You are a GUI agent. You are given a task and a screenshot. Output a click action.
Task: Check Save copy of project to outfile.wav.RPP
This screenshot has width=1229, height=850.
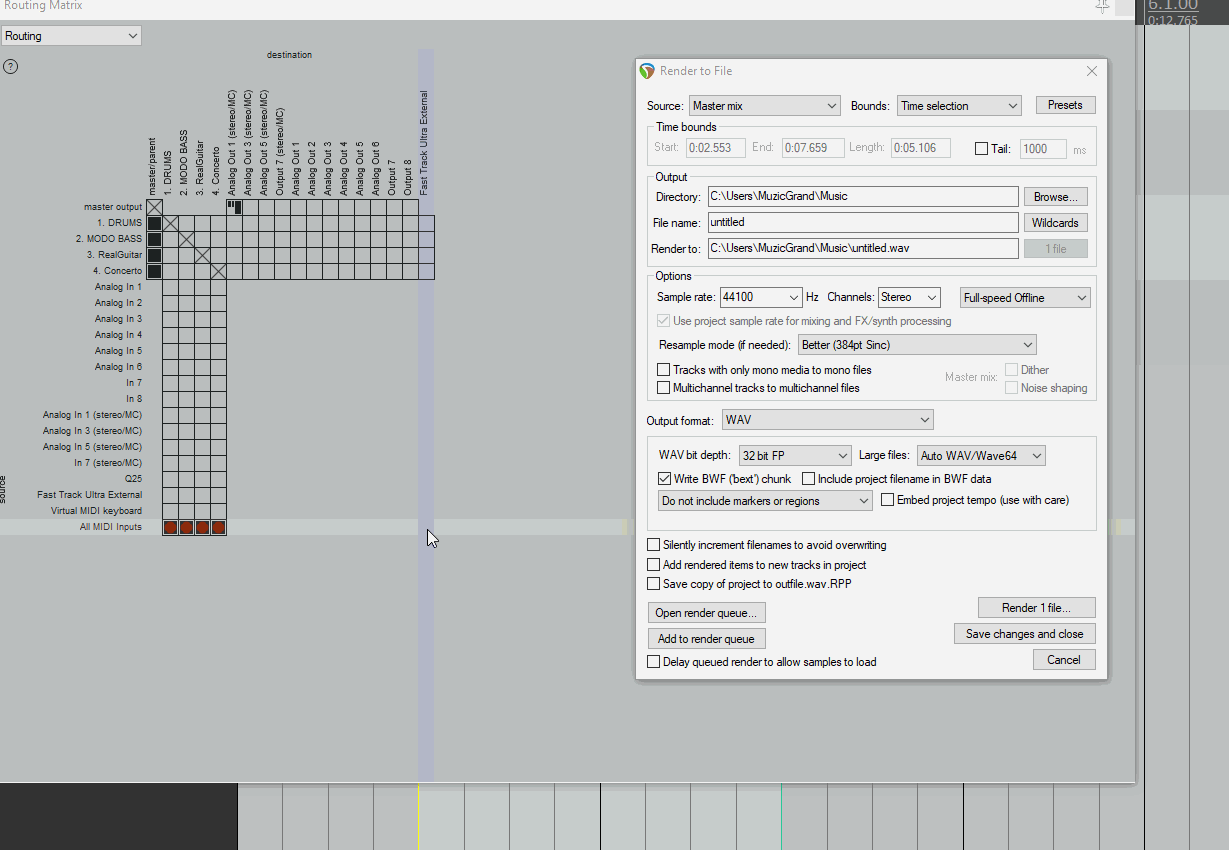pyautogui.click(x=654, y=584)
